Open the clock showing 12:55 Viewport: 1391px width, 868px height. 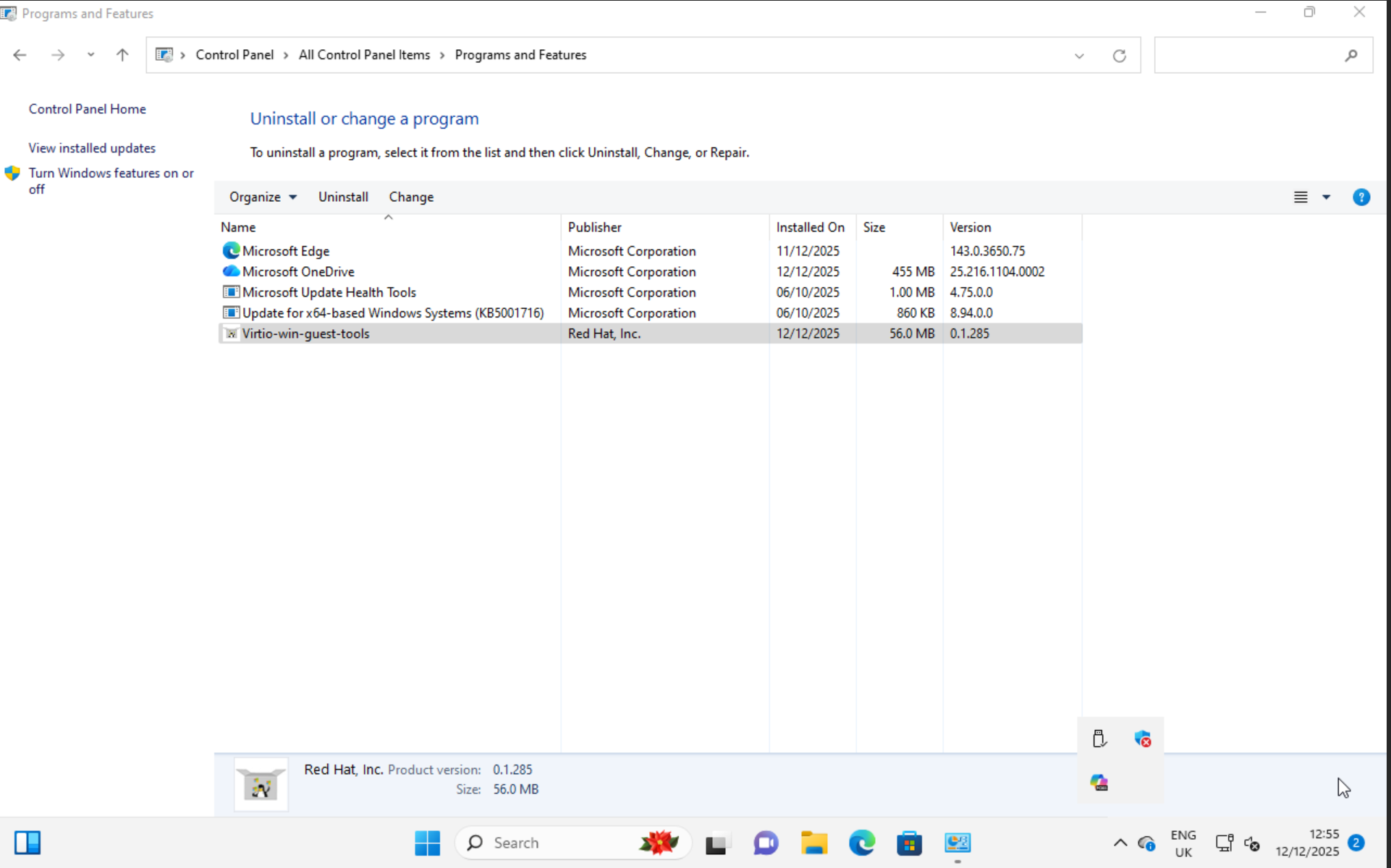tap(1307, 843)
